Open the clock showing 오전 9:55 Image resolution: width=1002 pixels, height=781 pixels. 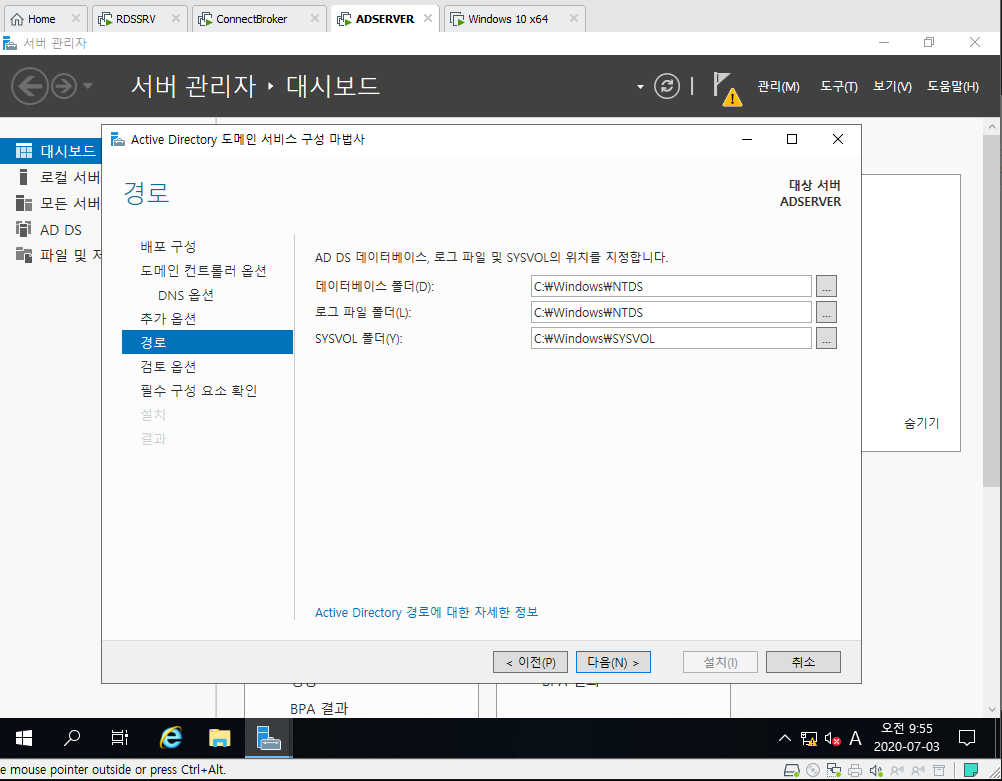point(906,738)
